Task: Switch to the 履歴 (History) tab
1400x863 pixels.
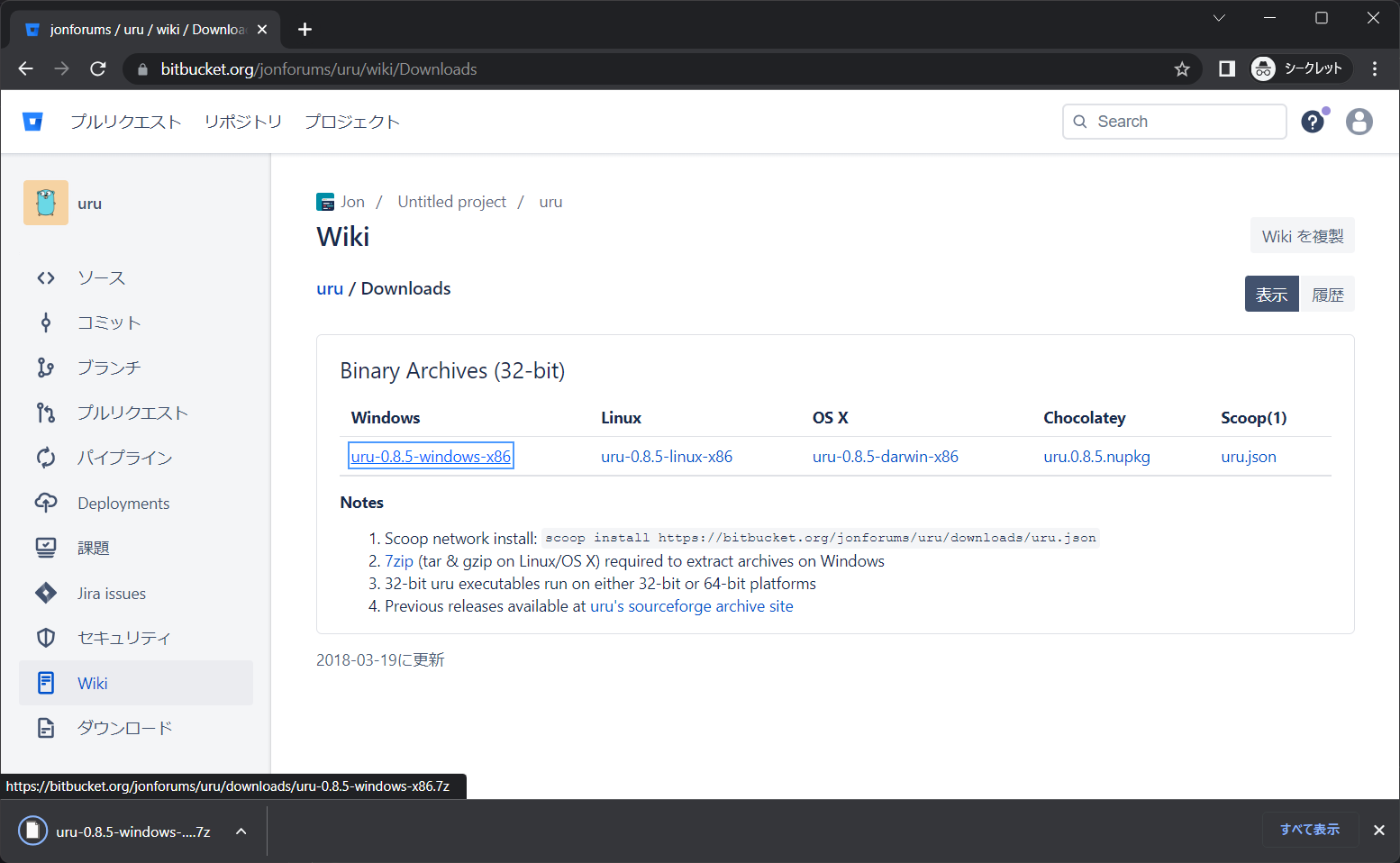Action: [1327, 294]
